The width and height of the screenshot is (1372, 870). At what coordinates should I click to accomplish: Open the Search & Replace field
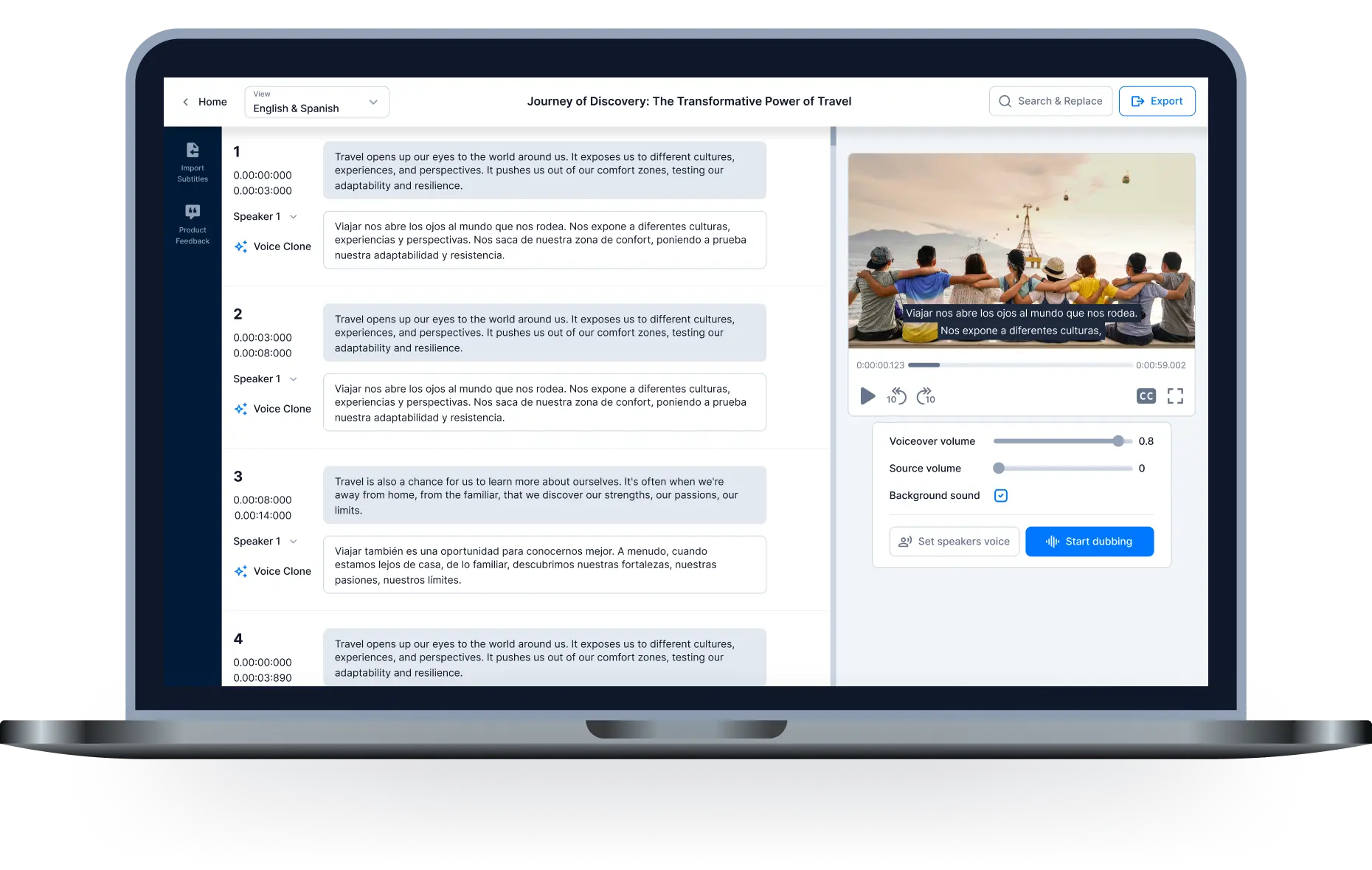pos(1050,101)
